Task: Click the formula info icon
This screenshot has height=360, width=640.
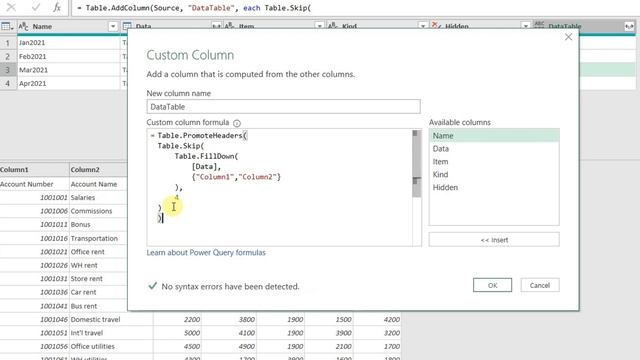Action: coord(237,123)
